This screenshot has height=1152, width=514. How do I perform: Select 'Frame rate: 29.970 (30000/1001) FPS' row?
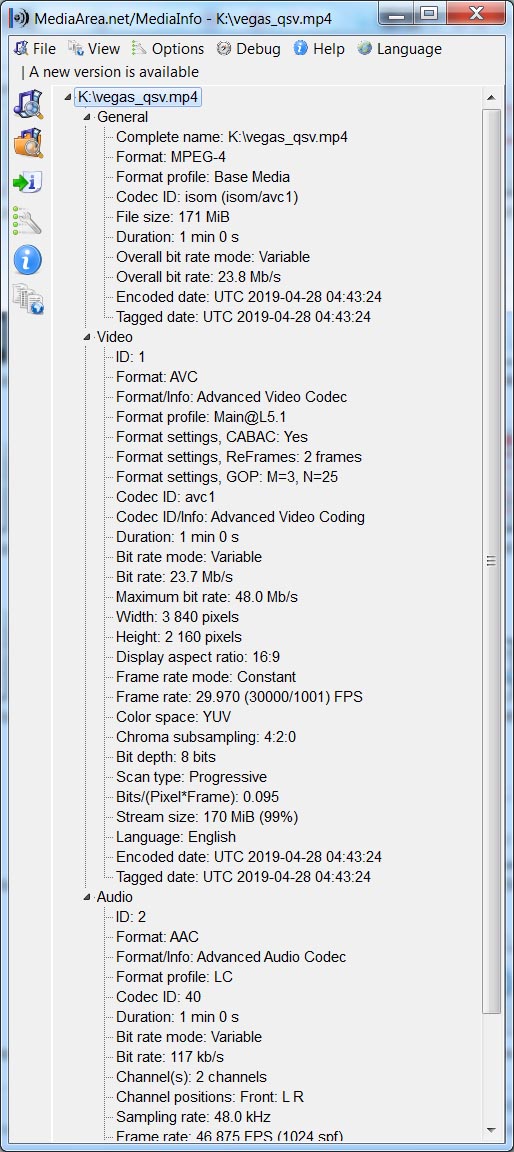[239, 696]
